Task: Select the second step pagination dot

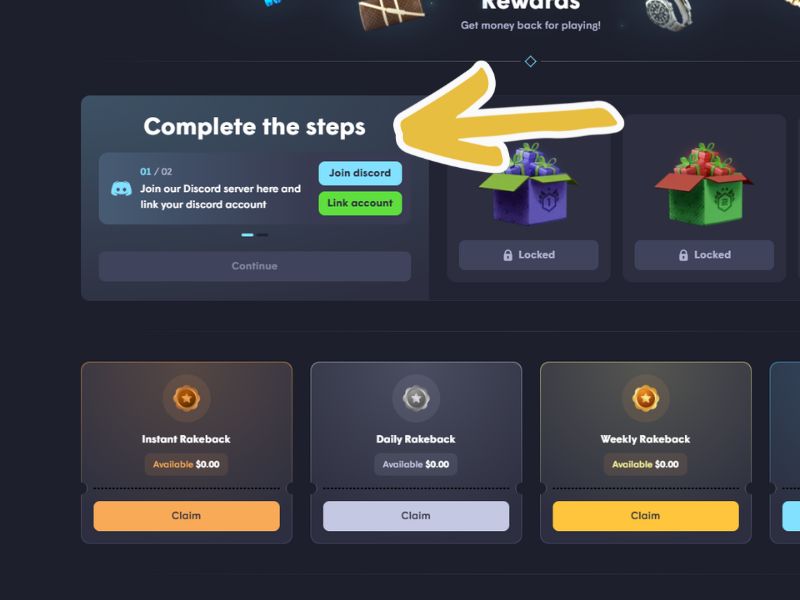Action: coord(262,235)
